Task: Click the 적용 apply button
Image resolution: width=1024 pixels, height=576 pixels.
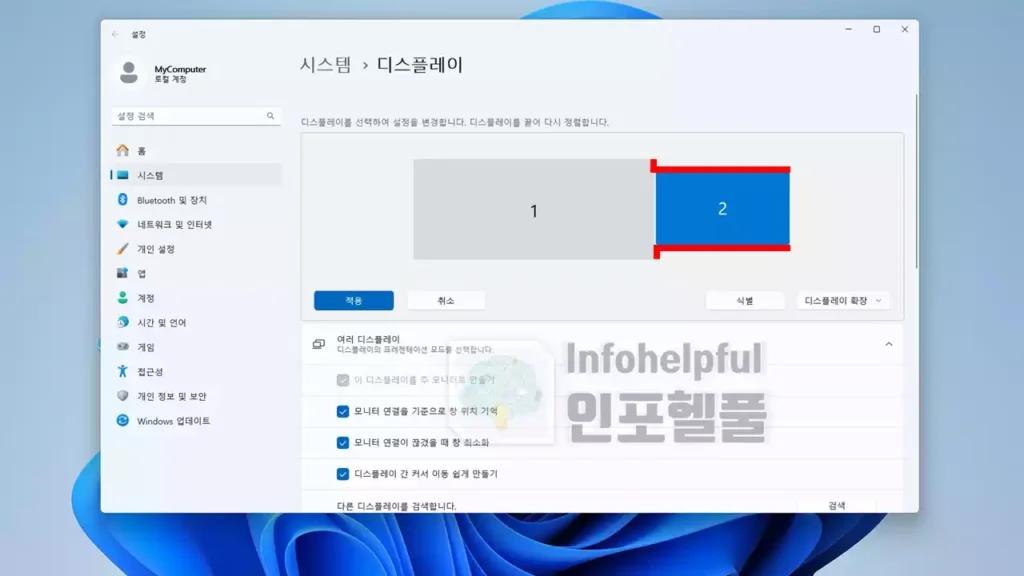Action: pos(353,300)
